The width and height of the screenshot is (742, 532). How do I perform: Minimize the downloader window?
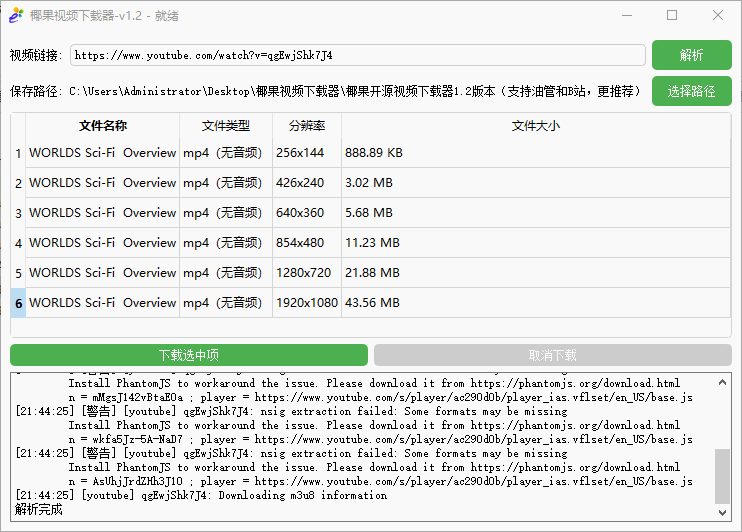[627, 15]
